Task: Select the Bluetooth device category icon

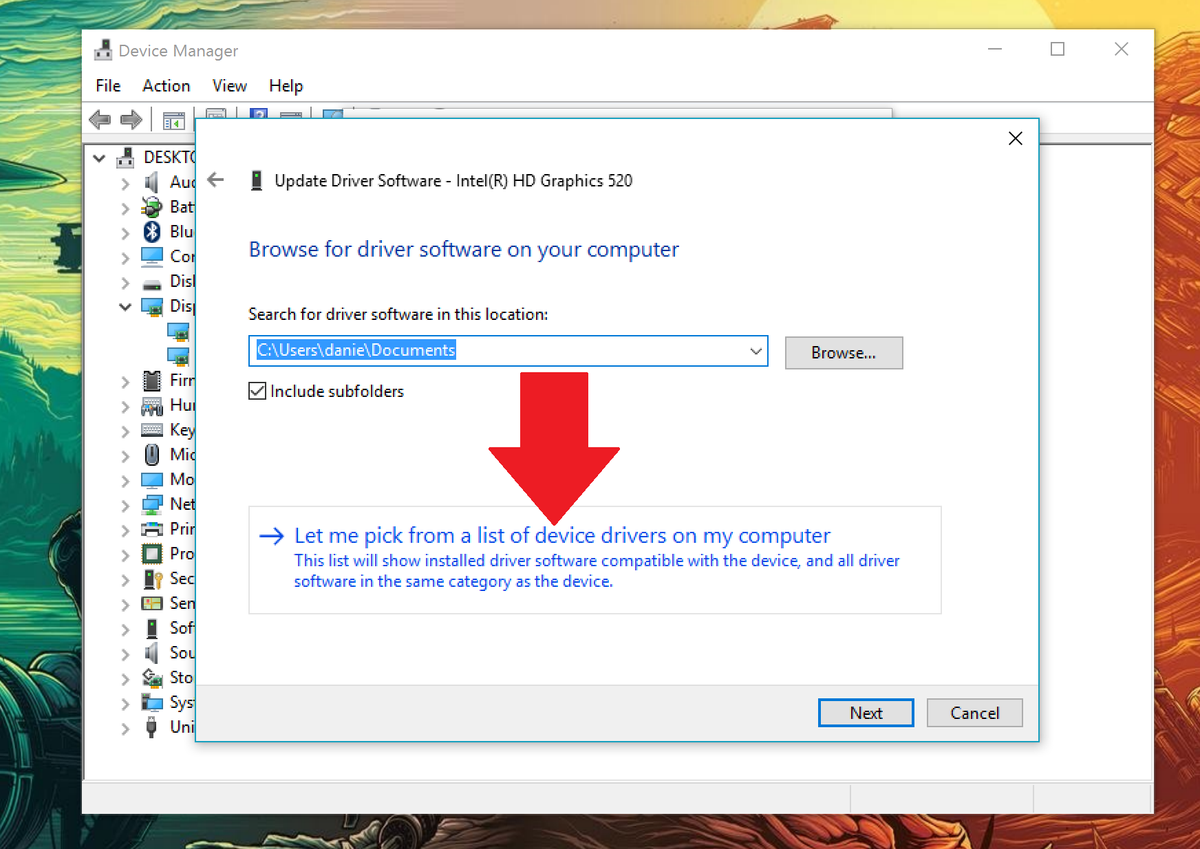Action: click(x=152, y=231)
